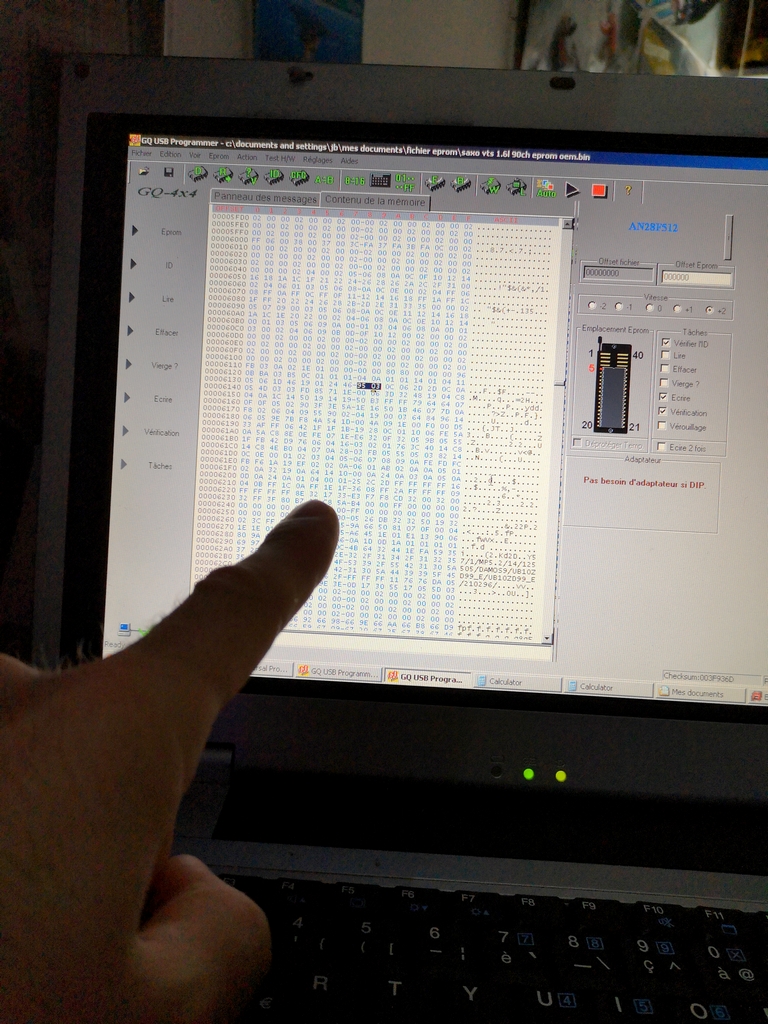Screen dimensions: 768x1024
Task: Click the open file folder icon
Action: tap(144, 172)
